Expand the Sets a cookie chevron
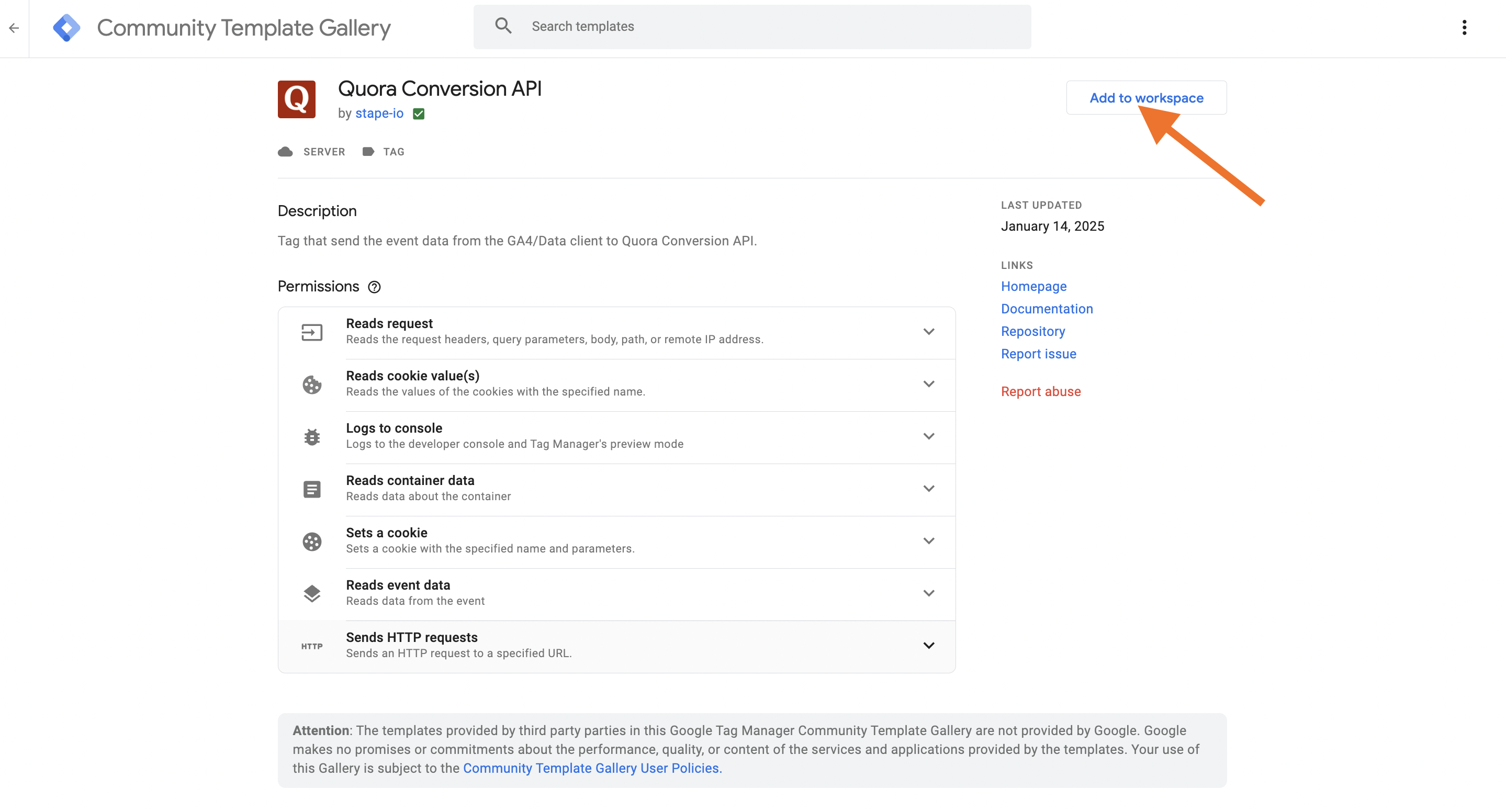This screenshot has height=812, width=1506. (928, 541)
